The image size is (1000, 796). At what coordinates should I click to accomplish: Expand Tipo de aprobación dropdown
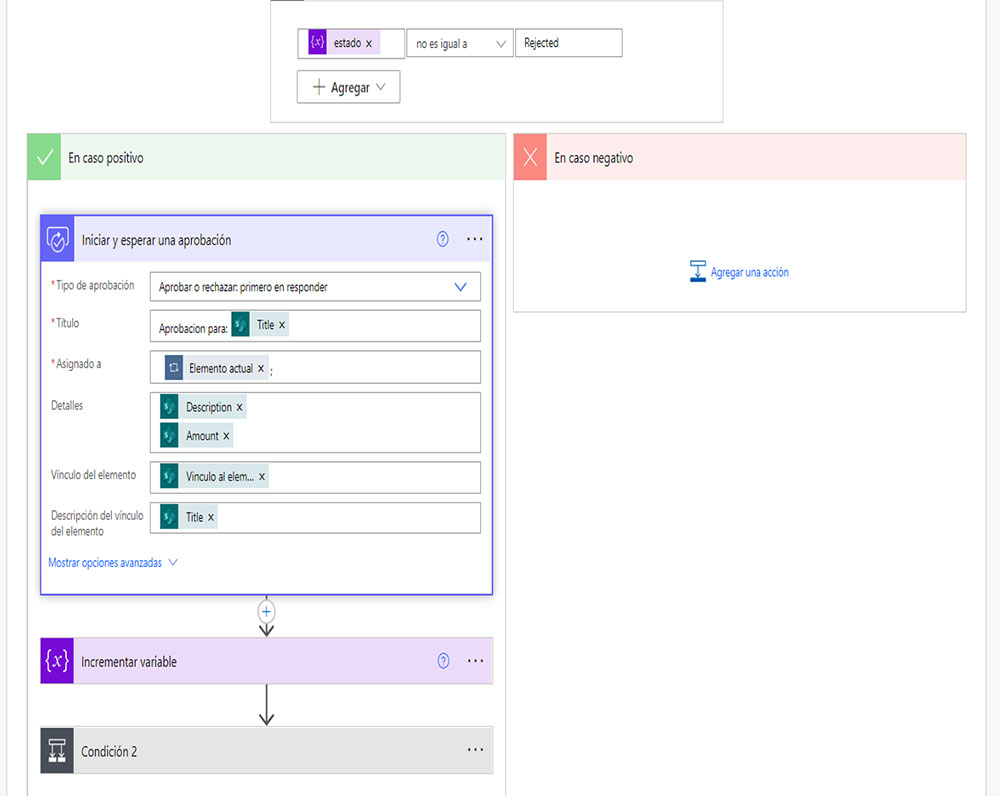460,287
